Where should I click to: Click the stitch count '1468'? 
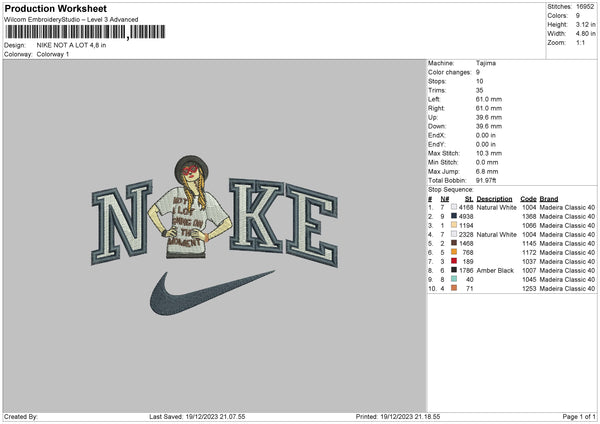click(466, 243)
